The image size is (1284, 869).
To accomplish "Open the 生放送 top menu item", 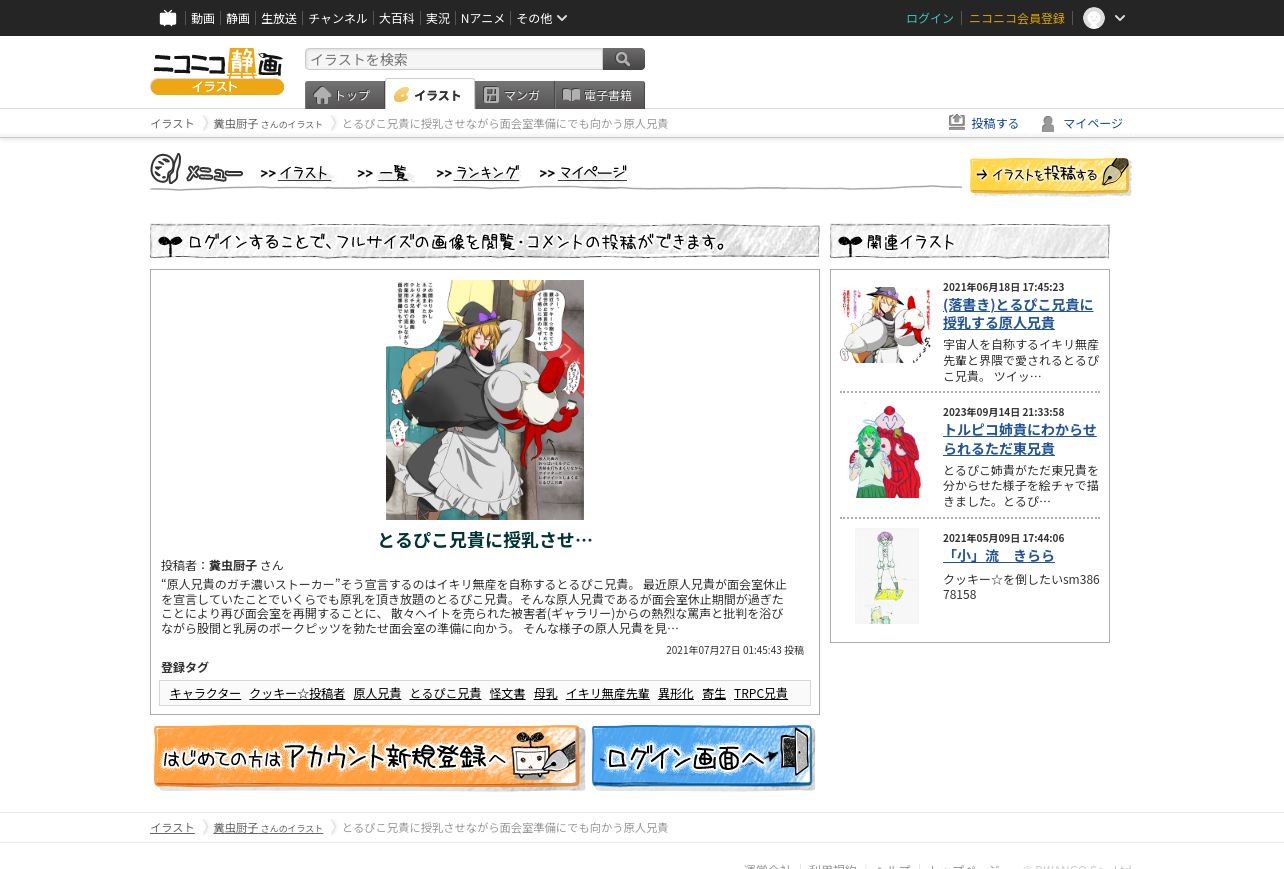I will [x=279, y=18].
